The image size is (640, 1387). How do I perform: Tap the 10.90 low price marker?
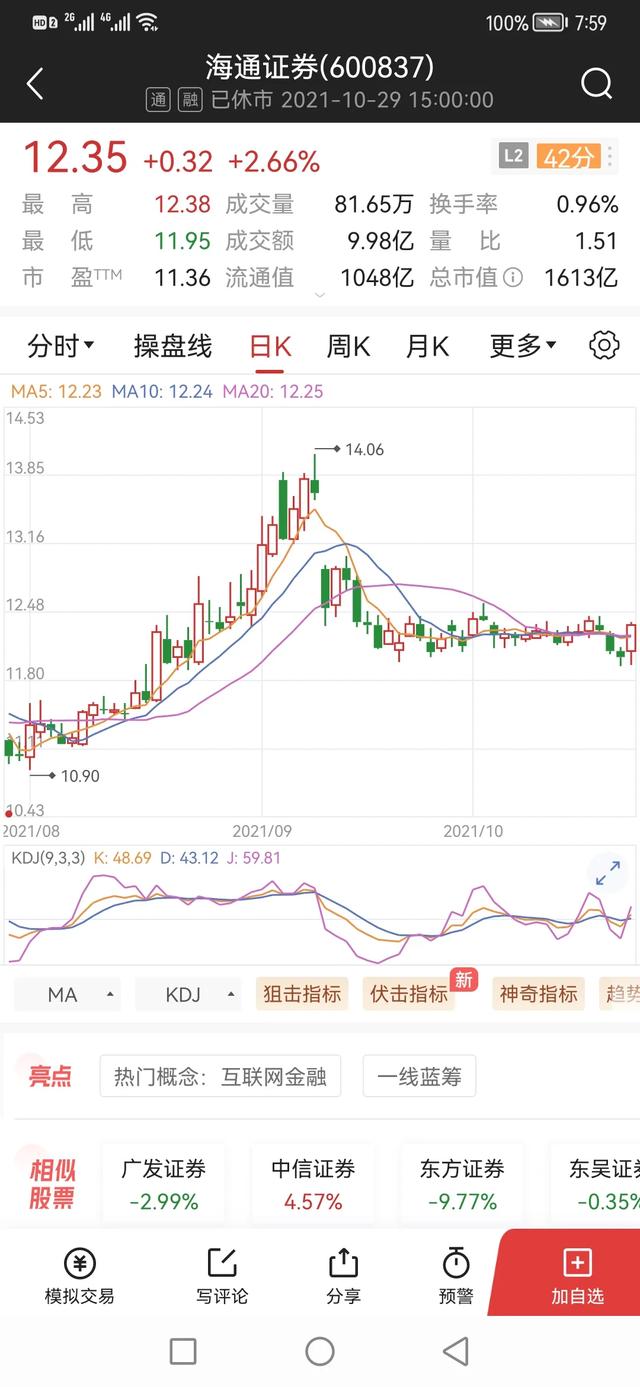(80, 775)
